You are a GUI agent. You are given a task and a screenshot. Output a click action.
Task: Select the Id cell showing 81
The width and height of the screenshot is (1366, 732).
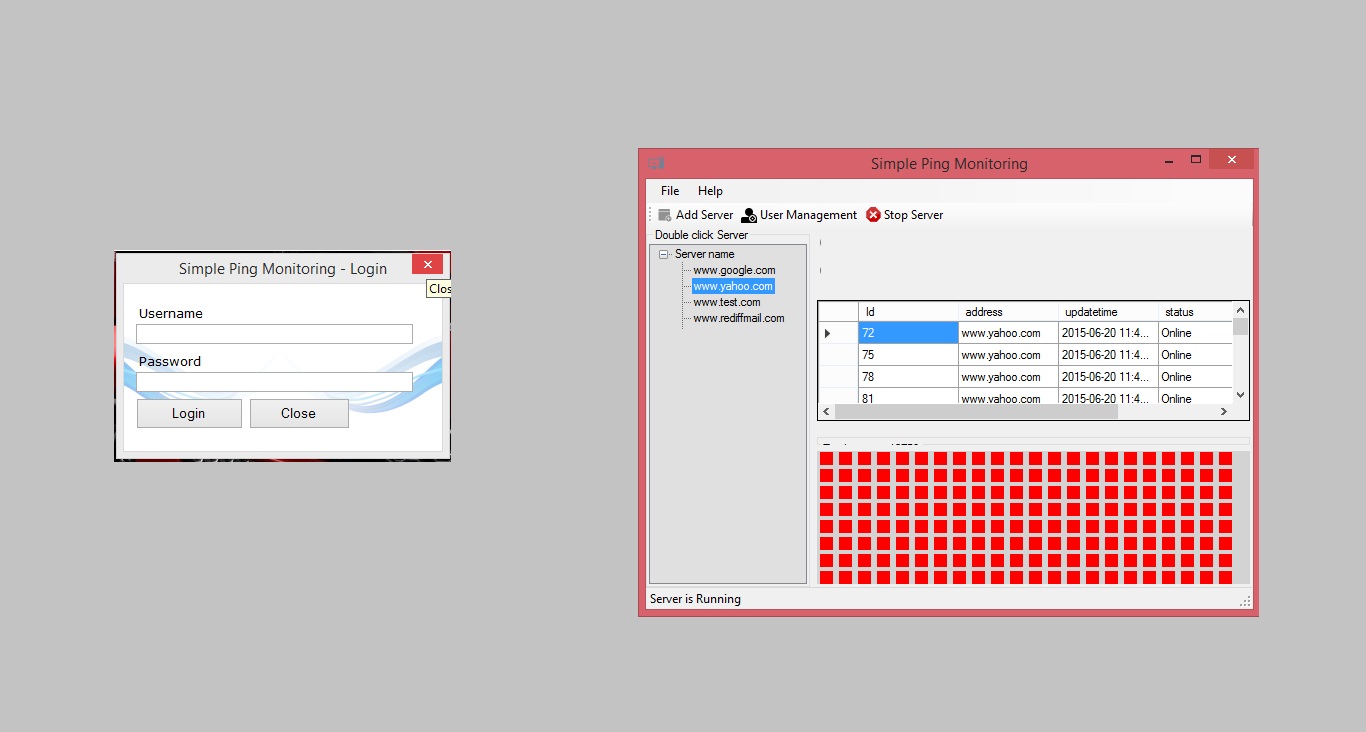coord(908,397)
